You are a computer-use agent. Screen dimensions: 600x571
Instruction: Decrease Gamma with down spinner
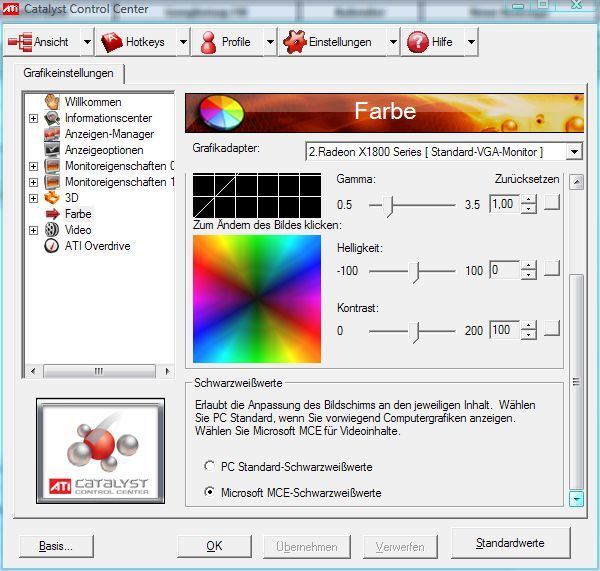tap(528, 209)
